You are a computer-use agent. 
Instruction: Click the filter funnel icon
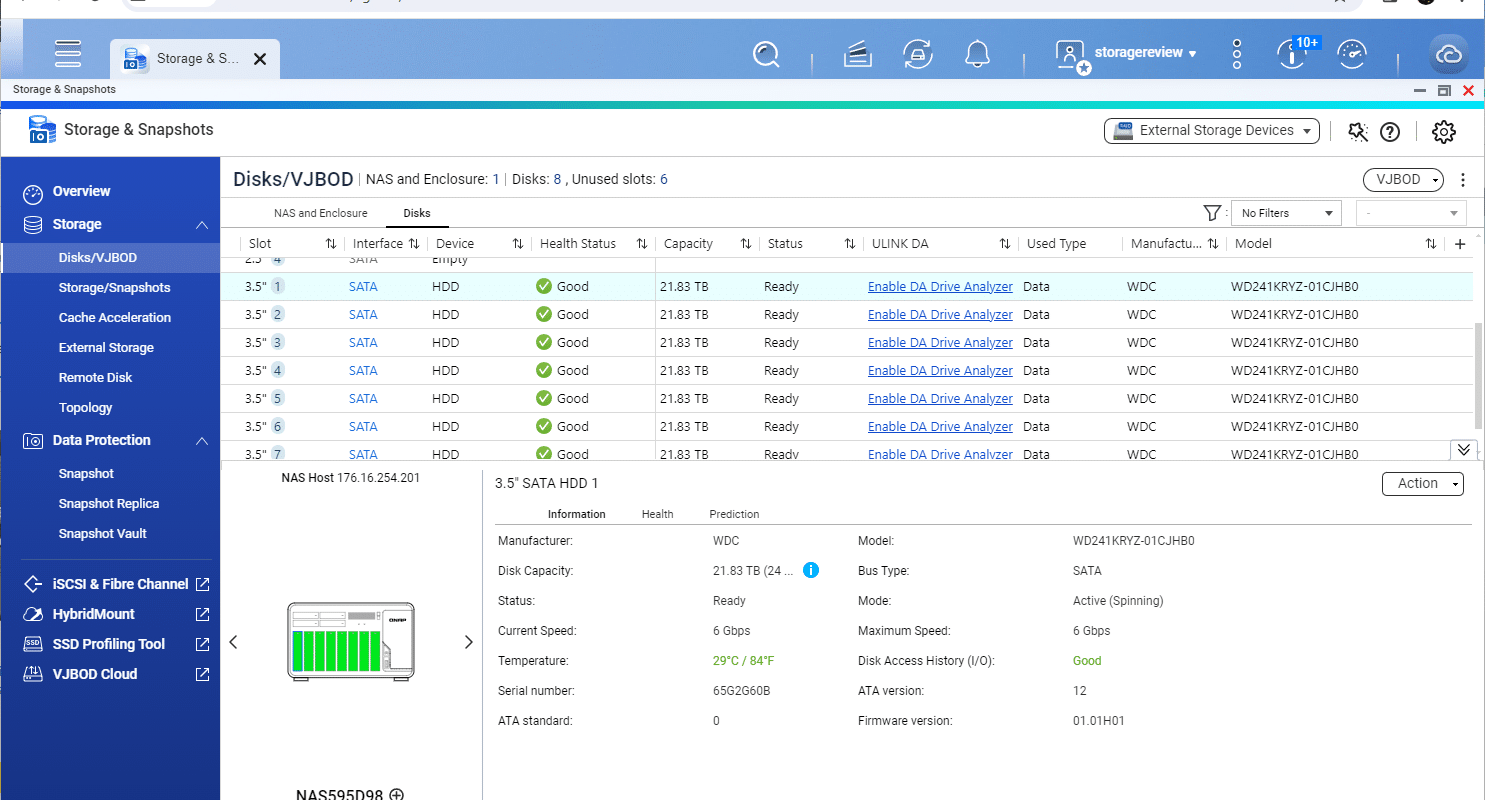[1212, 213]
